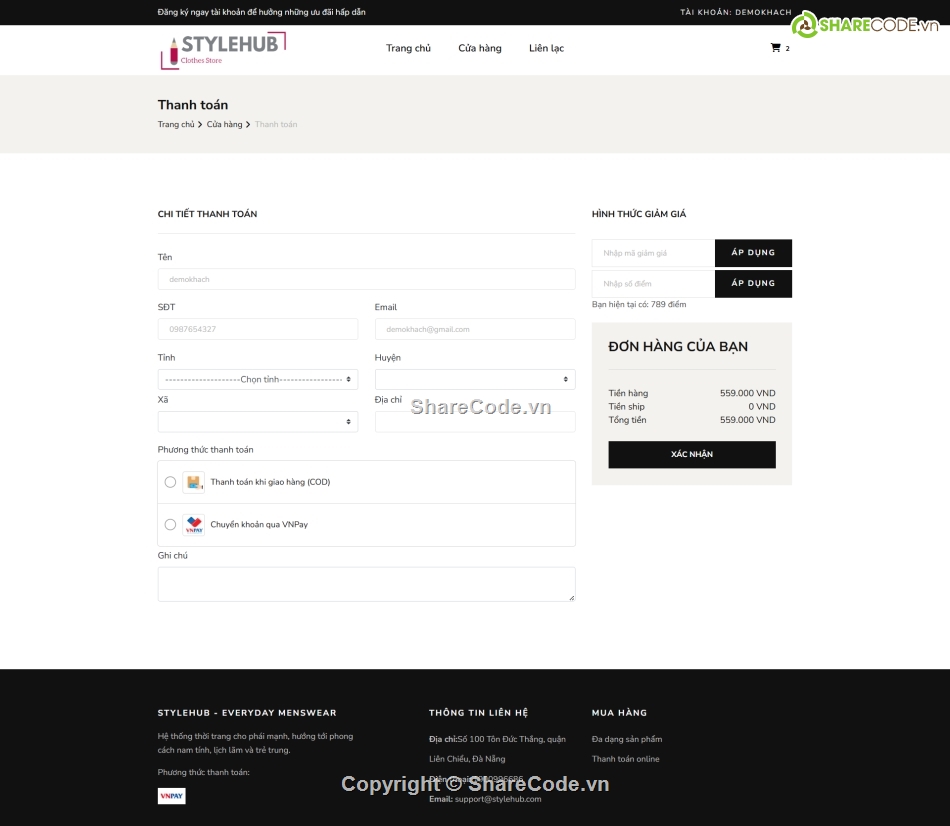Focus the Nhập số điểm points field
950x826 pixels.
click(x=653, y=284)
